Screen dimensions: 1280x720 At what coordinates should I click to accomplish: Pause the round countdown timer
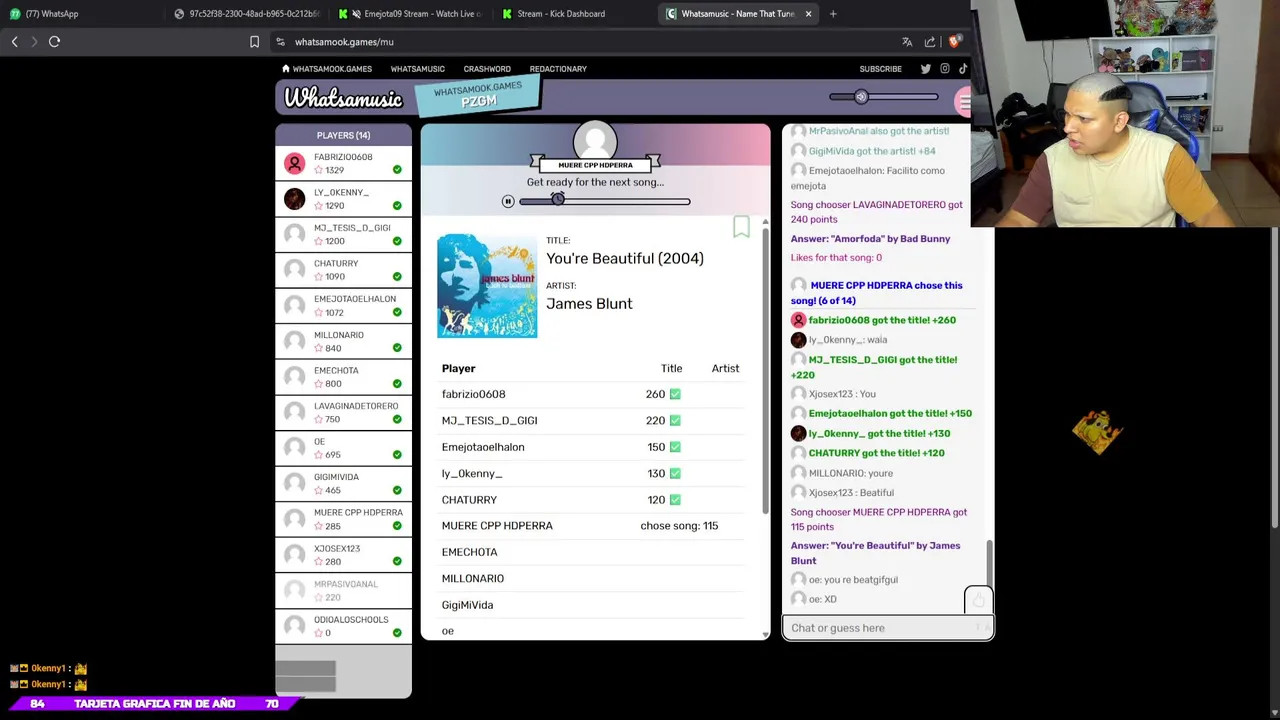point(508,201)
